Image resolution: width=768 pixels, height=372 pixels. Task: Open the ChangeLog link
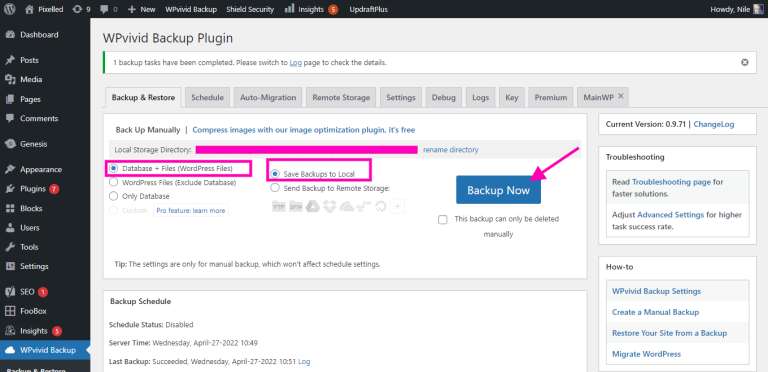click(x=714, y=124)
